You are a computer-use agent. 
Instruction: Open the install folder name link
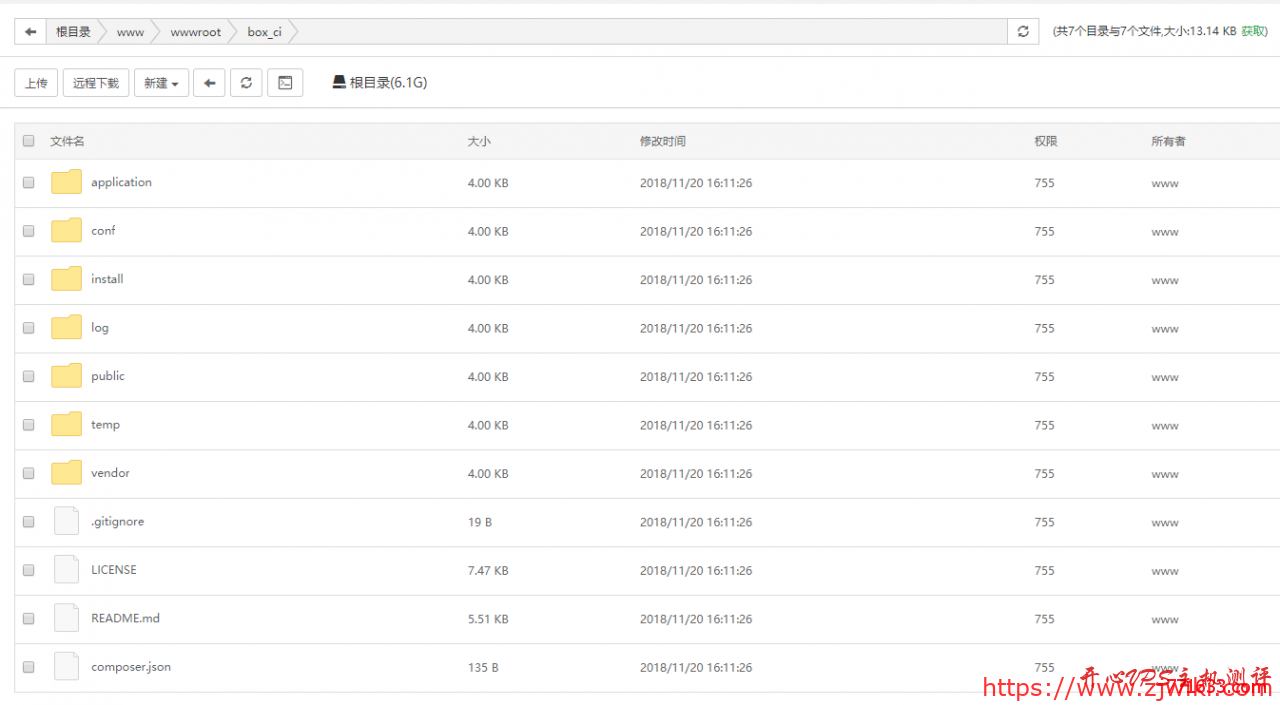[x=107, y=279]
